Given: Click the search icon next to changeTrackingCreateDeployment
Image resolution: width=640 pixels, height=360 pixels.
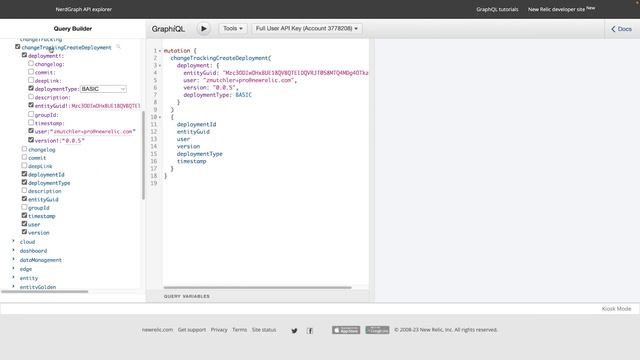Looking at the screenshot, I should point(118,47).
